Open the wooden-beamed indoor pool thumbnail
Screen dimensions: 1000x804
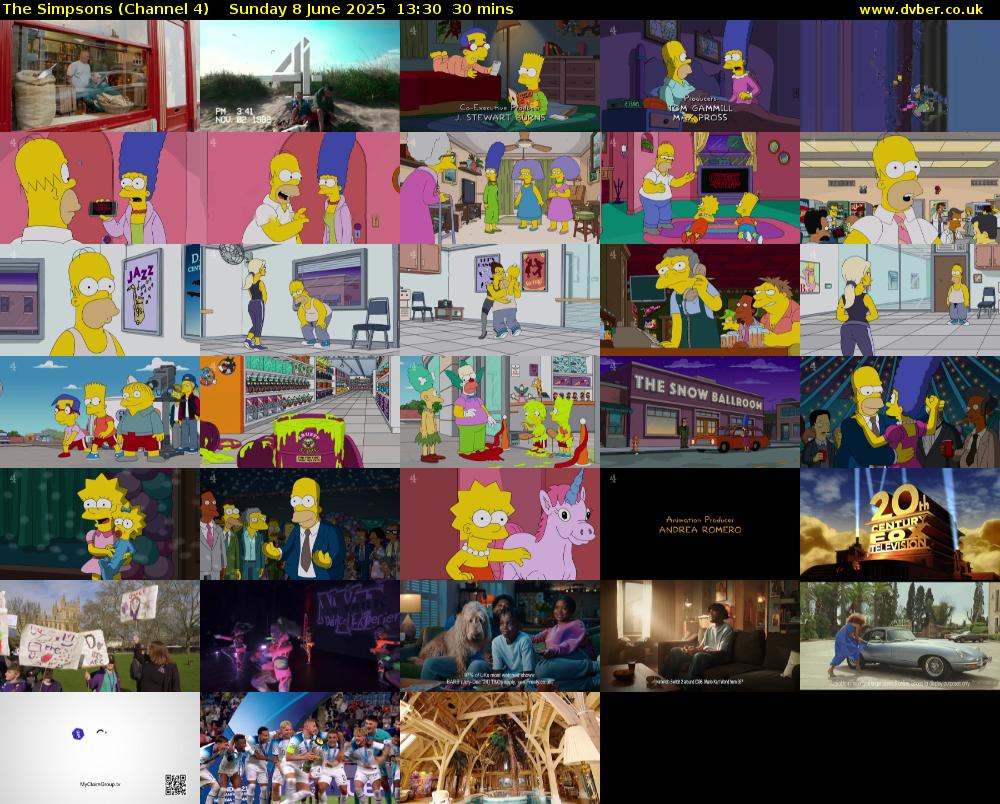point(500,748)
